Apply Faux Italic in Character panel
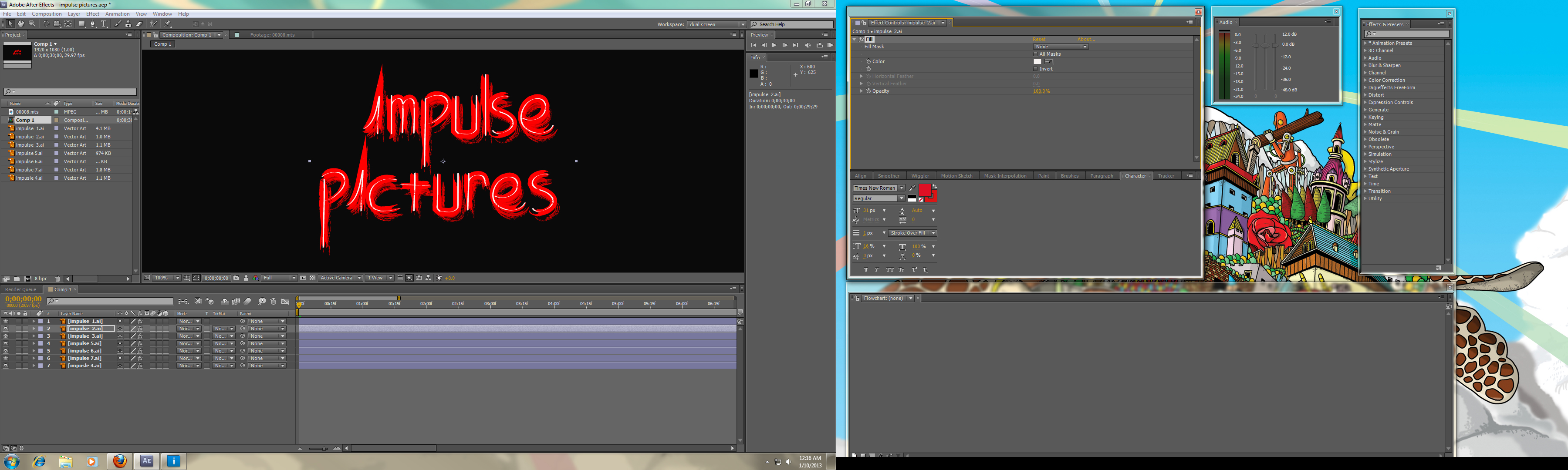Image resolution: width=1568 pixels, height=470 pixels. 877,270
